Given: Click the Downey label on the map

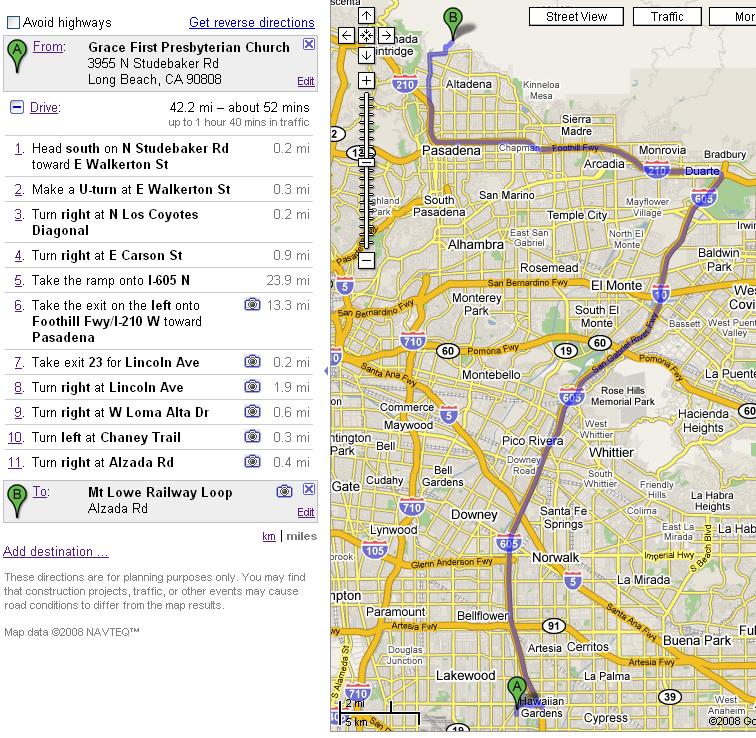Looking at the screenshot, I should [x=474, y=515].
